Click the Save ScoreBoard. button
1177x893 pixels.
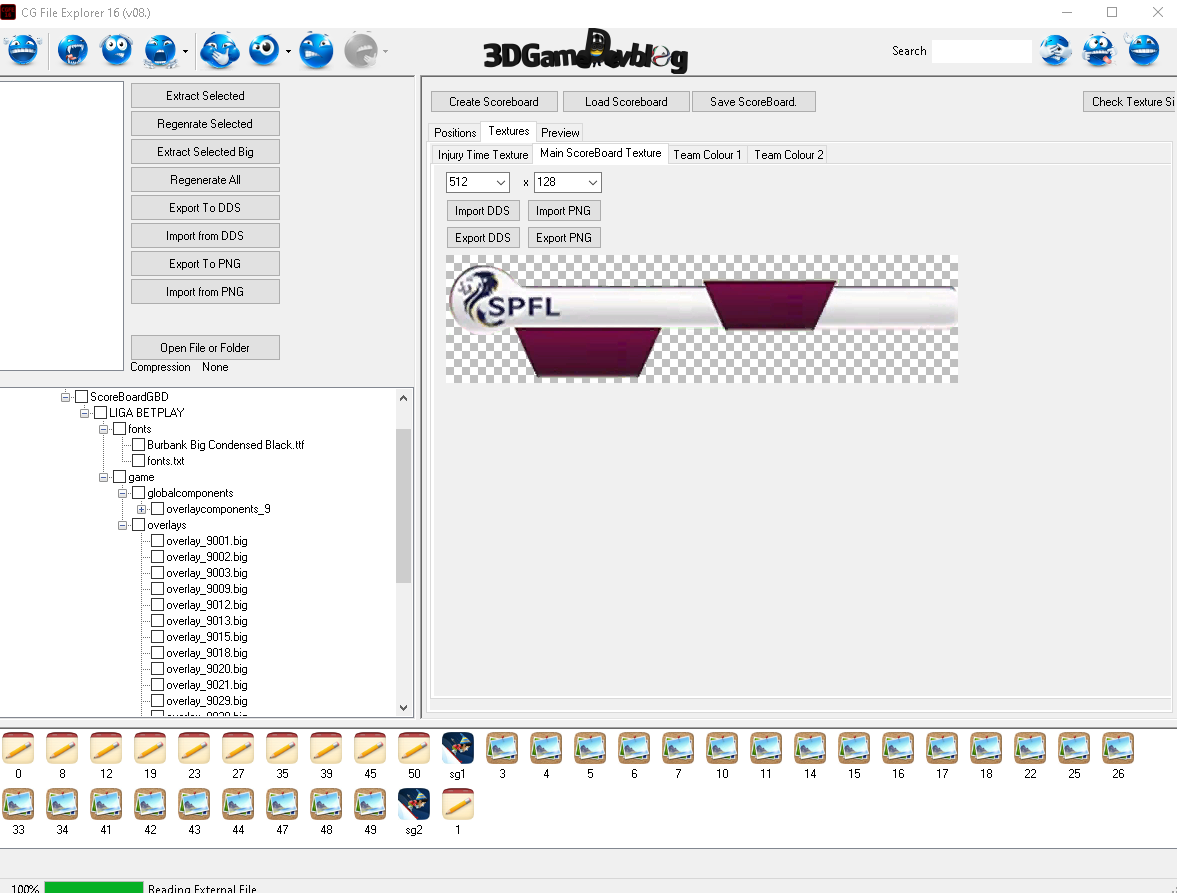click(753, 101)
